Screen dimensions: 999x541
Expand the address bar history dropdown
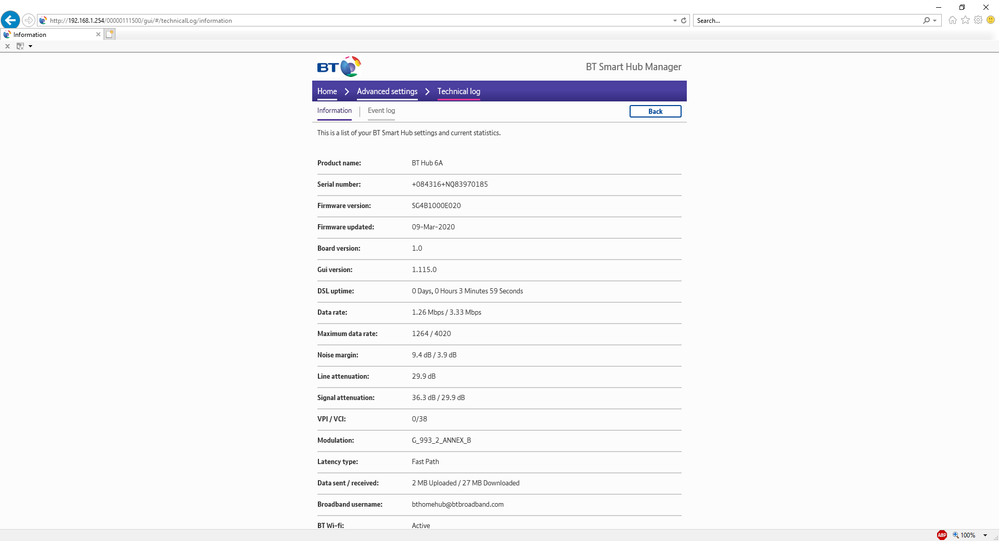673,20
